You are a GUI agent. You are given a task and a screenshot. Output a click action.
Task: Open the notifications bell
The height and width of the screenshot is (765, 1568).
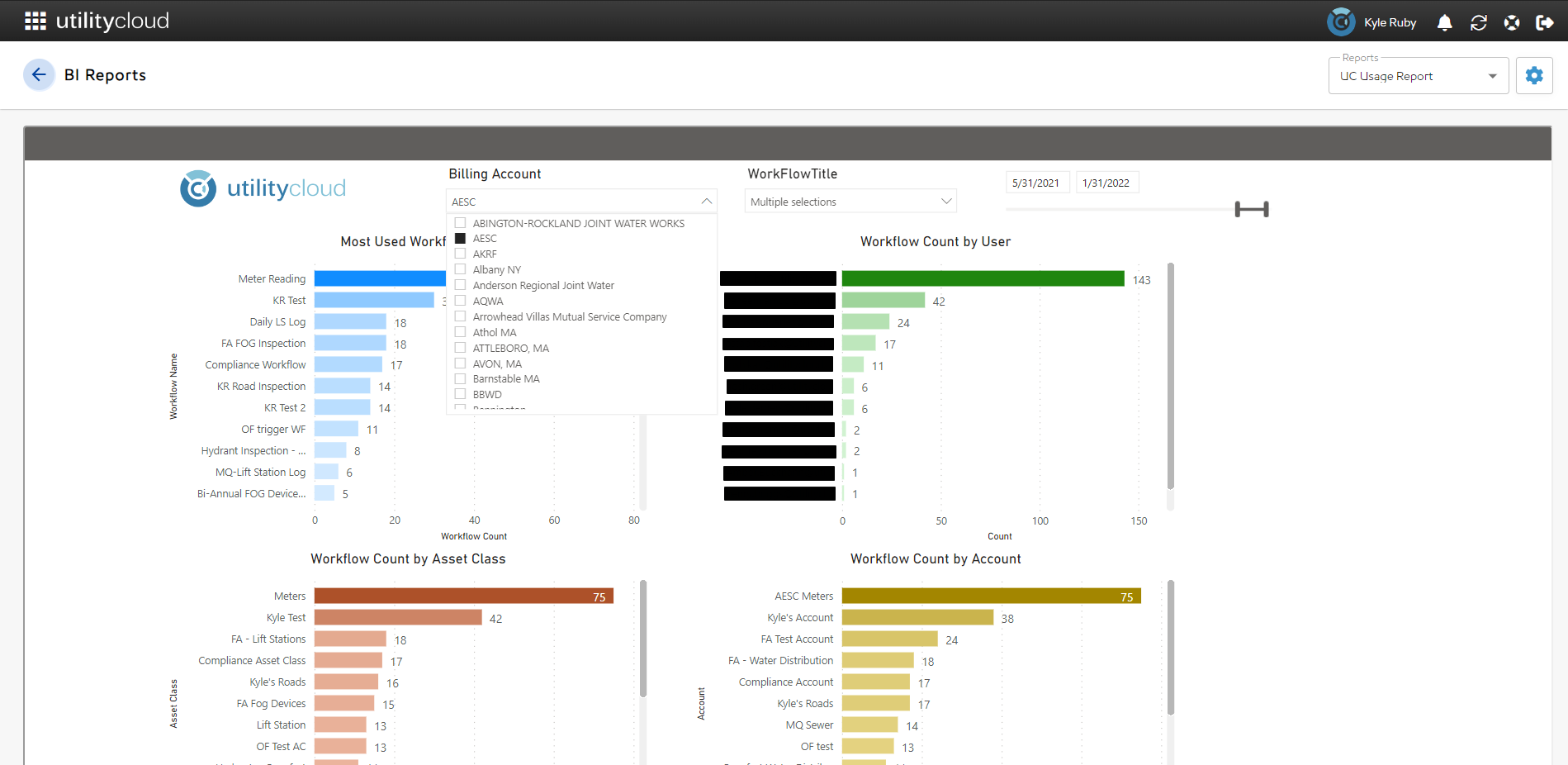(1444, 22)
